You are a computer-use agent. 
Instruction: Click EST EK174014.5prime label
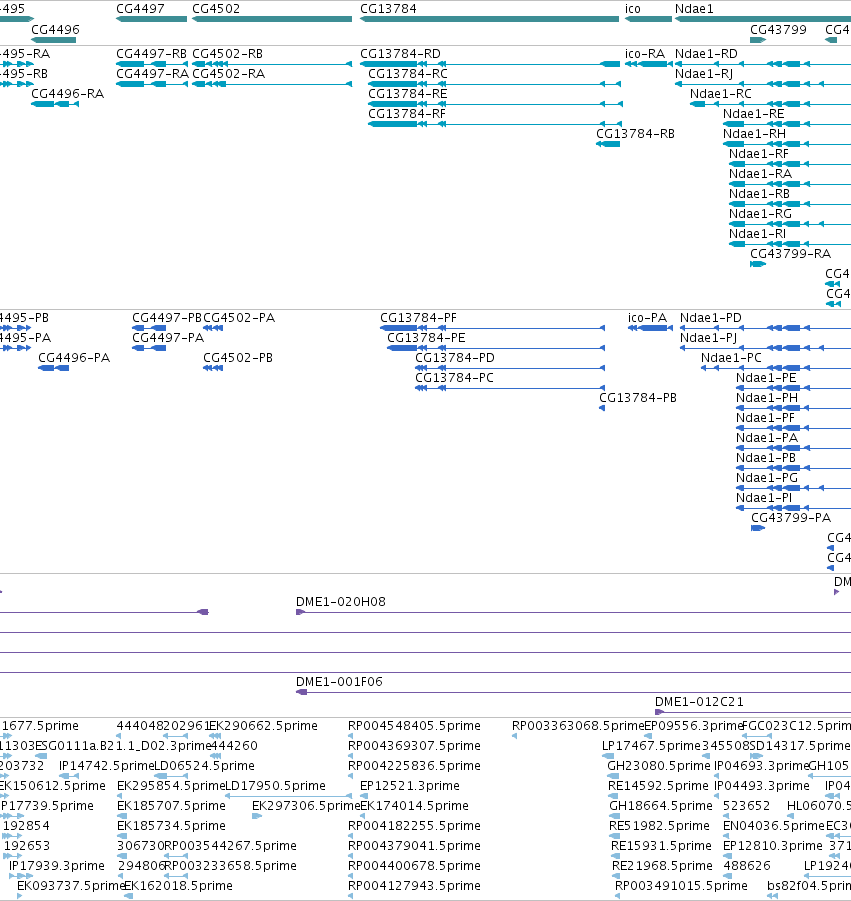[x=414, y=806]
